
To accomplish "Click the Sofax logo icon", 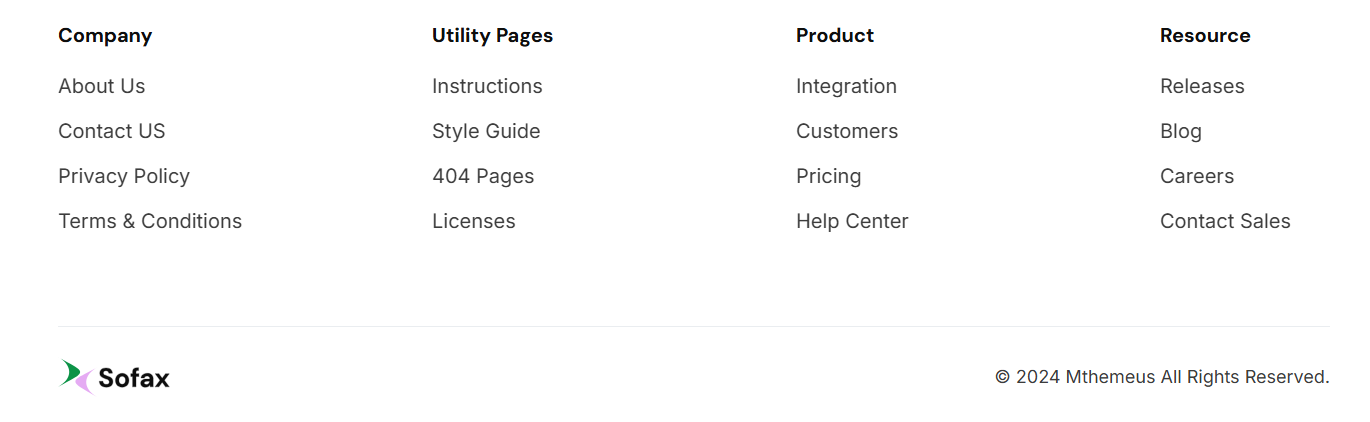I will point(76,377).
